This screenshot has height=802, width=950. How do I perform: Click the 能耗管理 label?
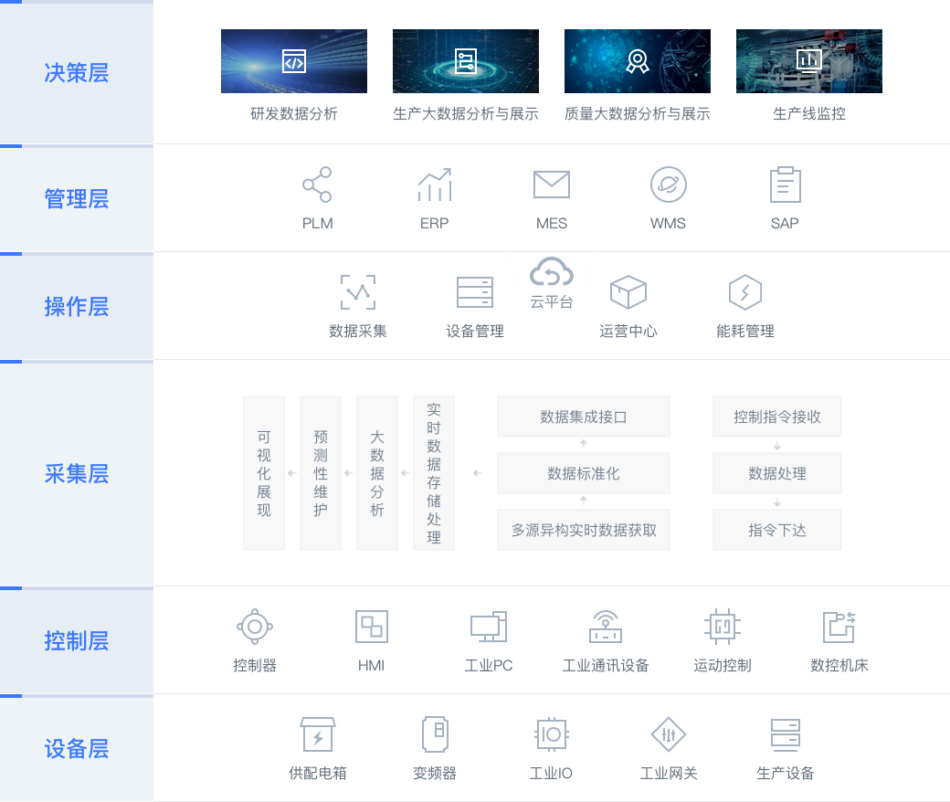(x=745, y=331)
